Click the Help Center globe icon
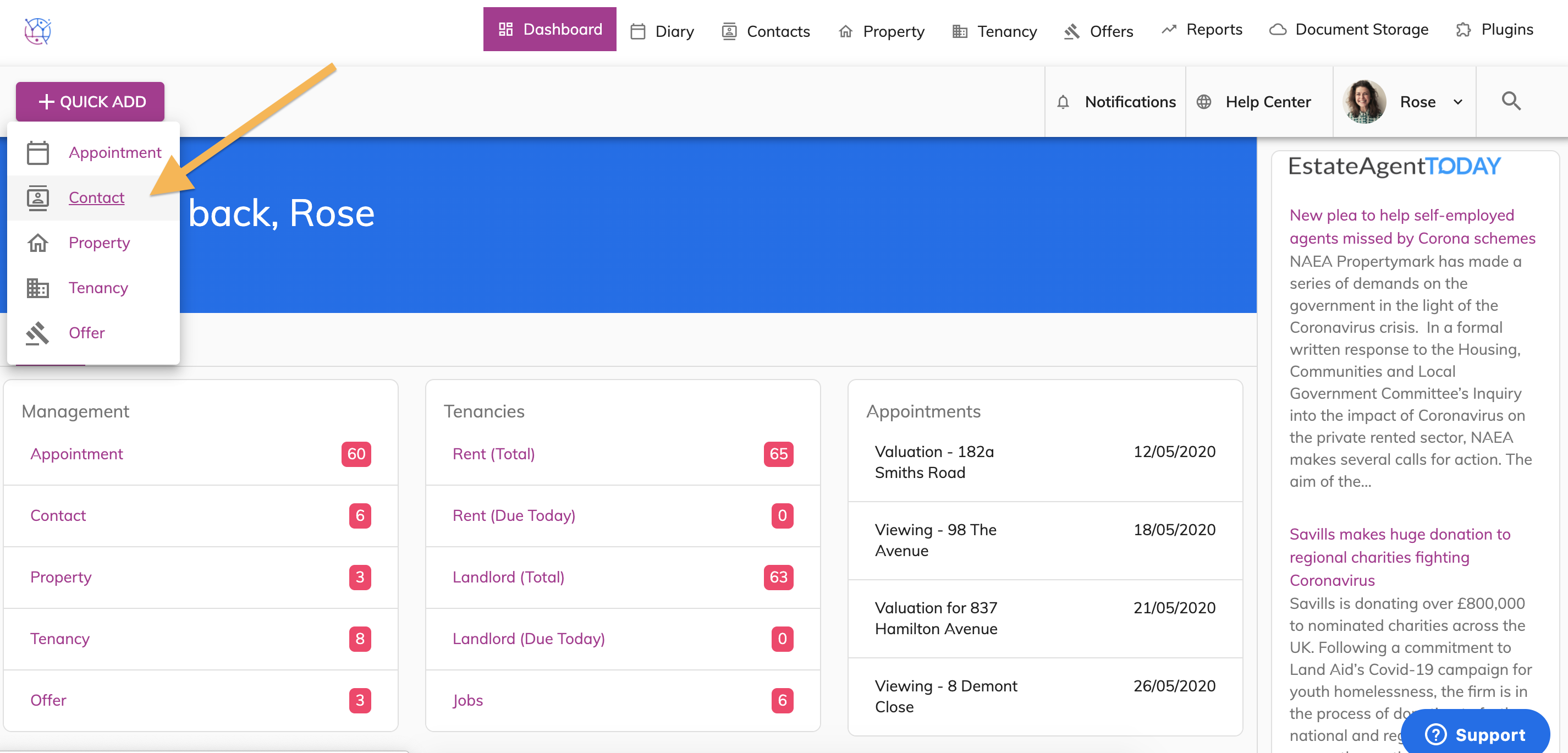Screen dimensions: 1568x753 click(x=1203, y=102)
